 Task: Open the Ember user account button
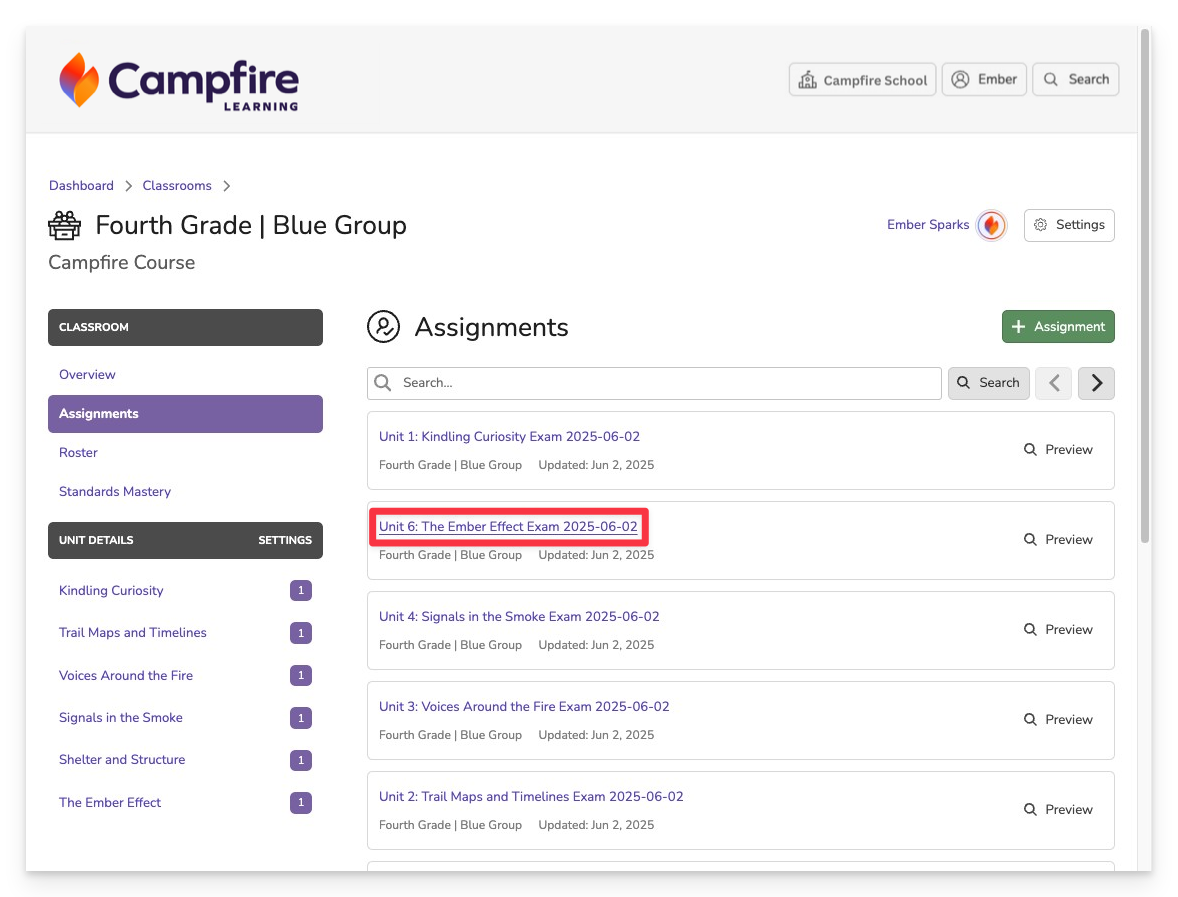[984, 80]
